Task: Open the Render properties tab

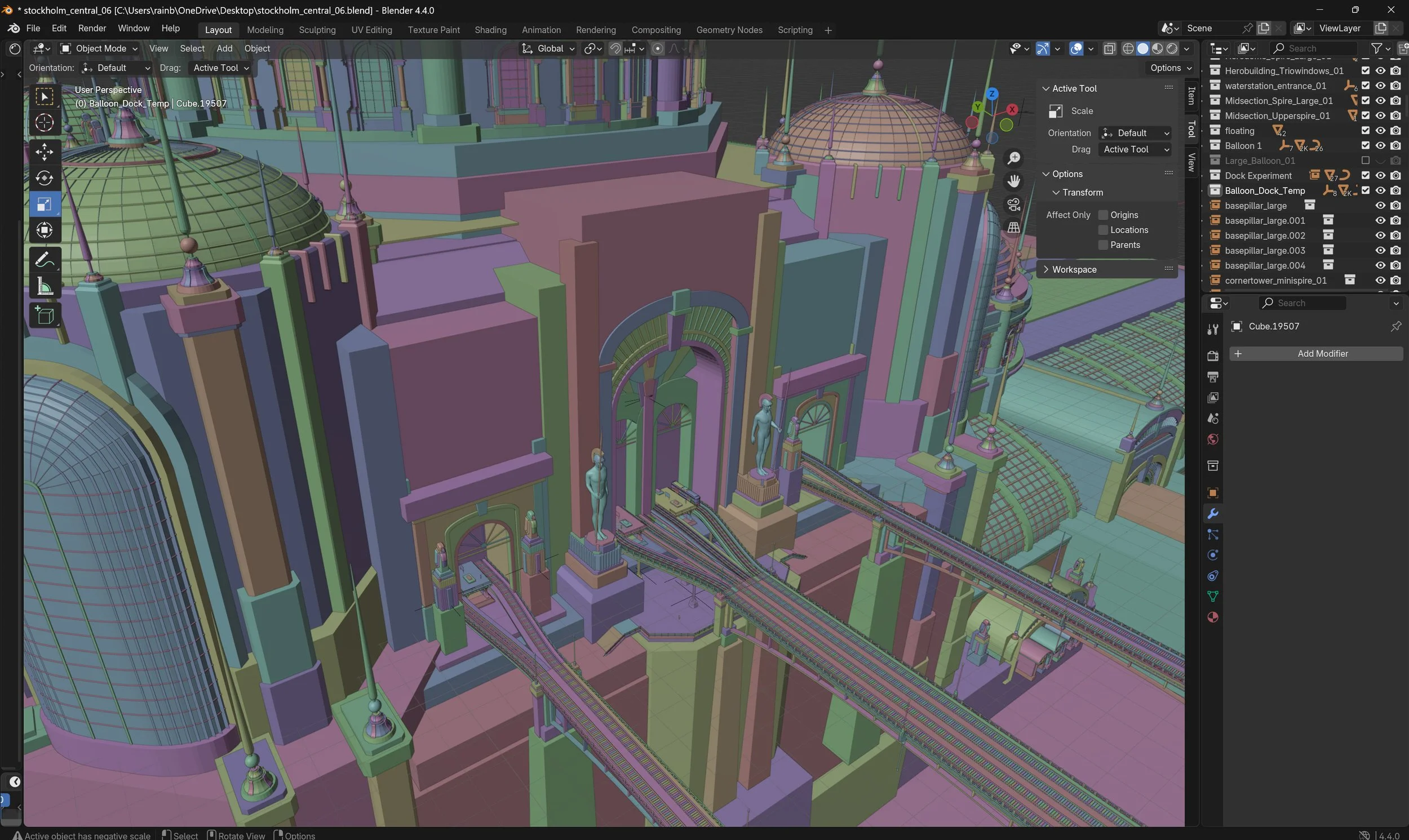Action: pos(1212,355)
